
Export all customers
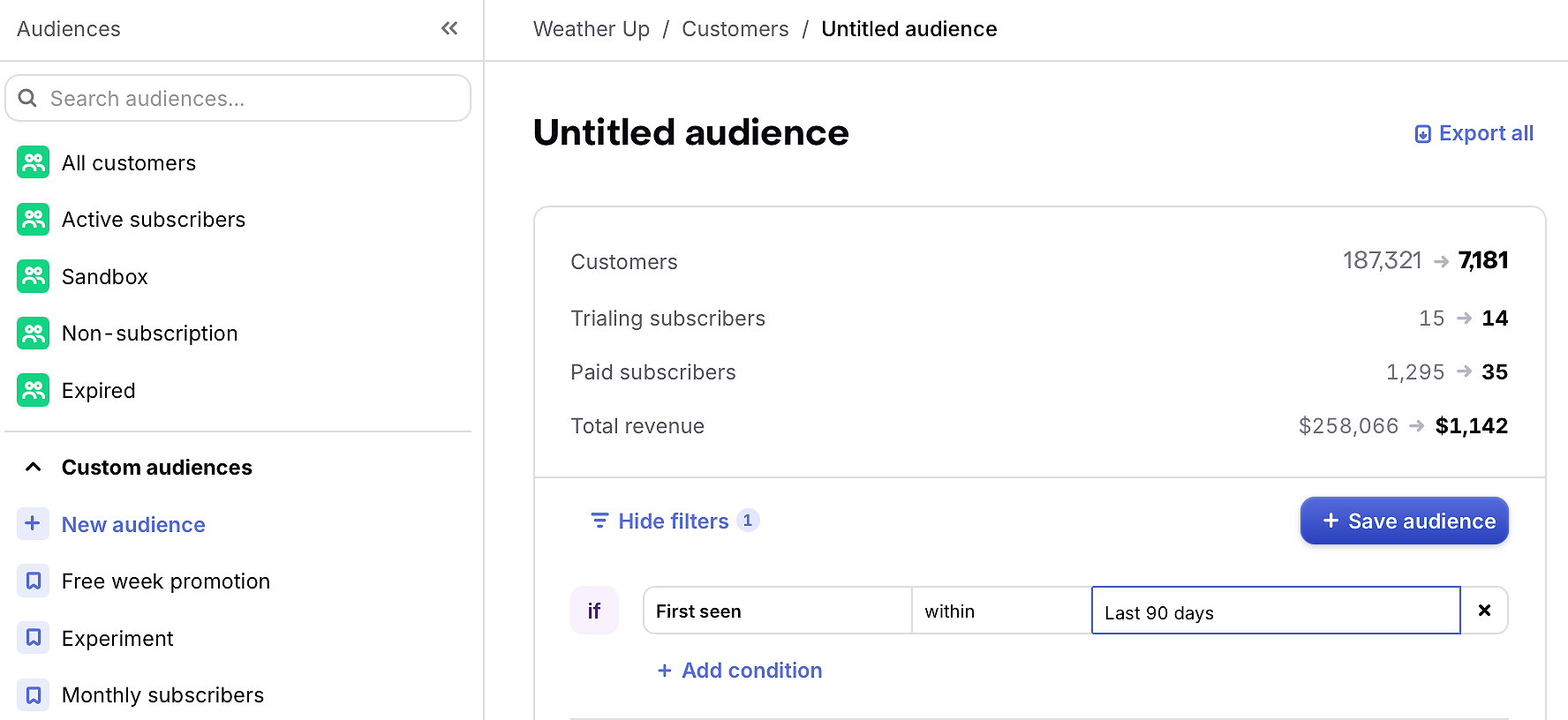point(1474,133)
